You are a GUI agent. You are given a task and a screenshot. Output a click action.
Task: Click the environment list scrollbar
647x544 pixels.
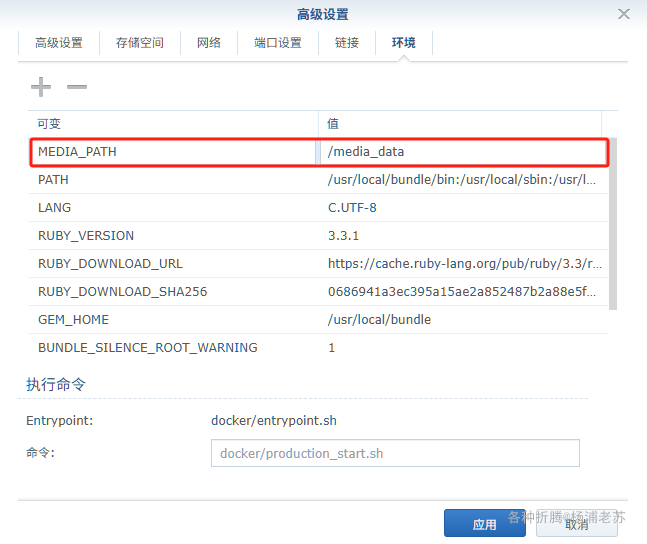pyautogui.click(x=613, y=224)
